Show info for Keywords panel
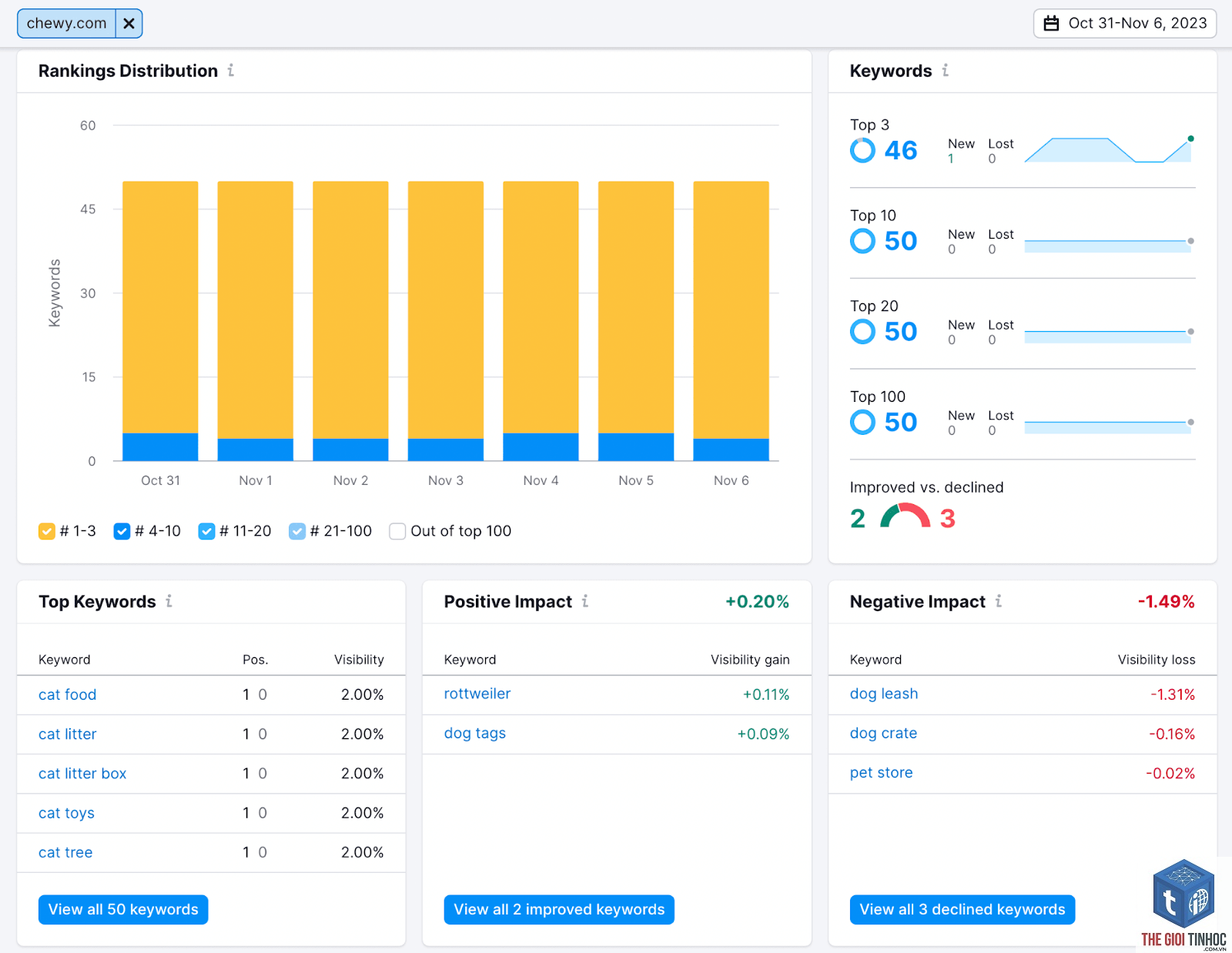This screenshot has height=953, width=1232. click(946, 71)
